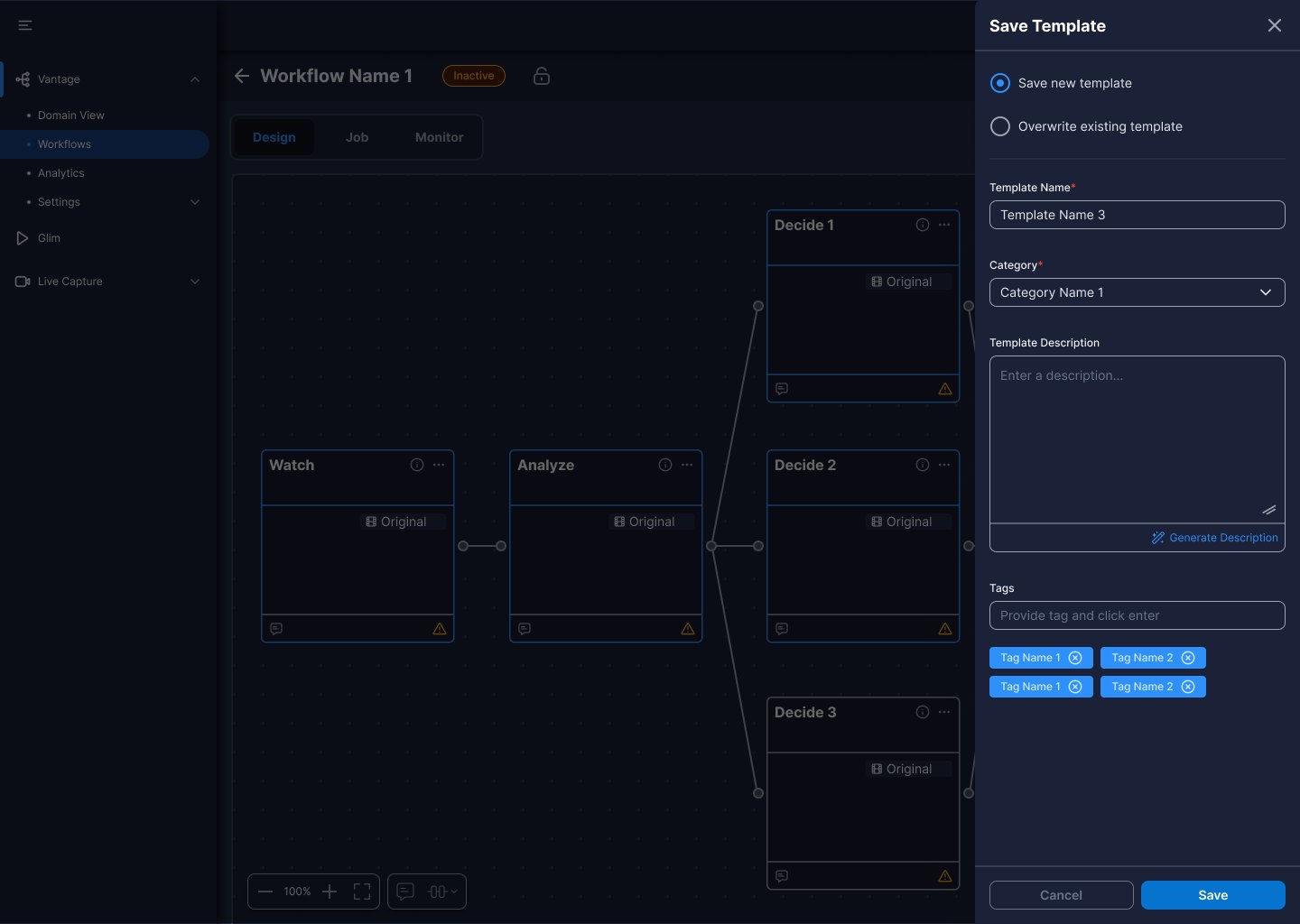Image resolution: width=1300 pixels, height=924 pixels.
Task: Switch to the Design tab
Action: tap(274, 137)
